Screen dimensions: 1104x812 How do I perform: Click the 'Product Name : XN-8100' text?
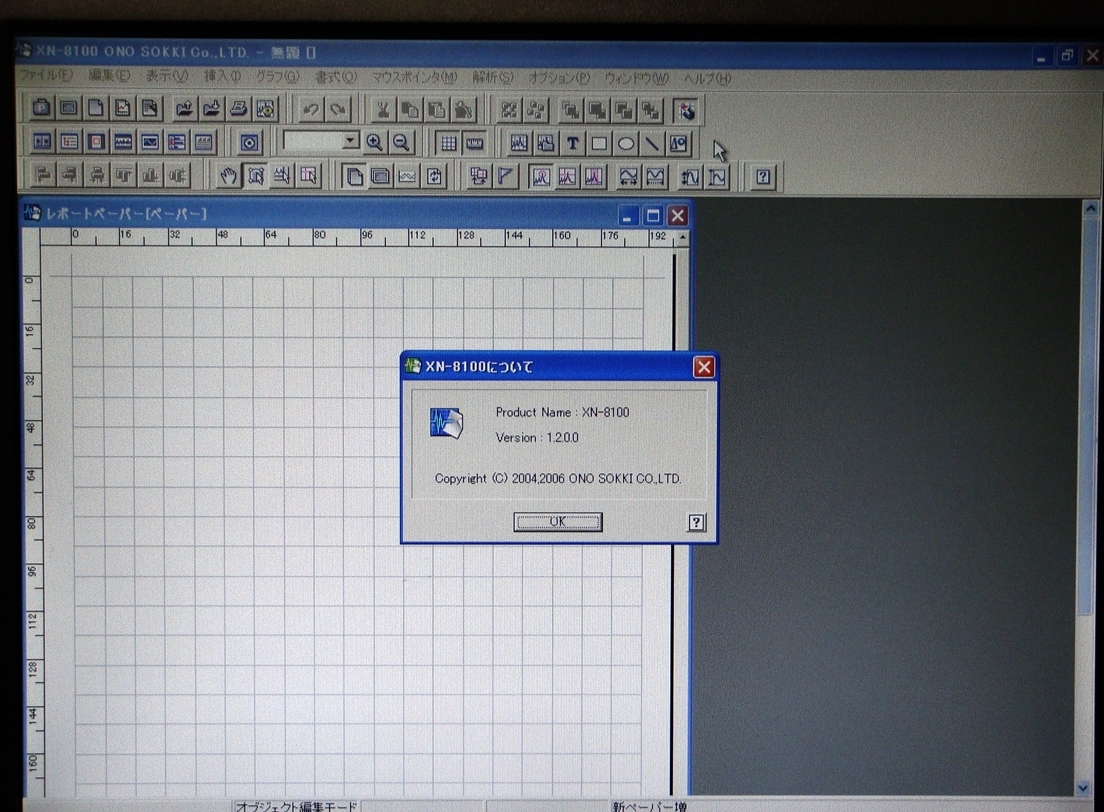(x=563, y=413)
